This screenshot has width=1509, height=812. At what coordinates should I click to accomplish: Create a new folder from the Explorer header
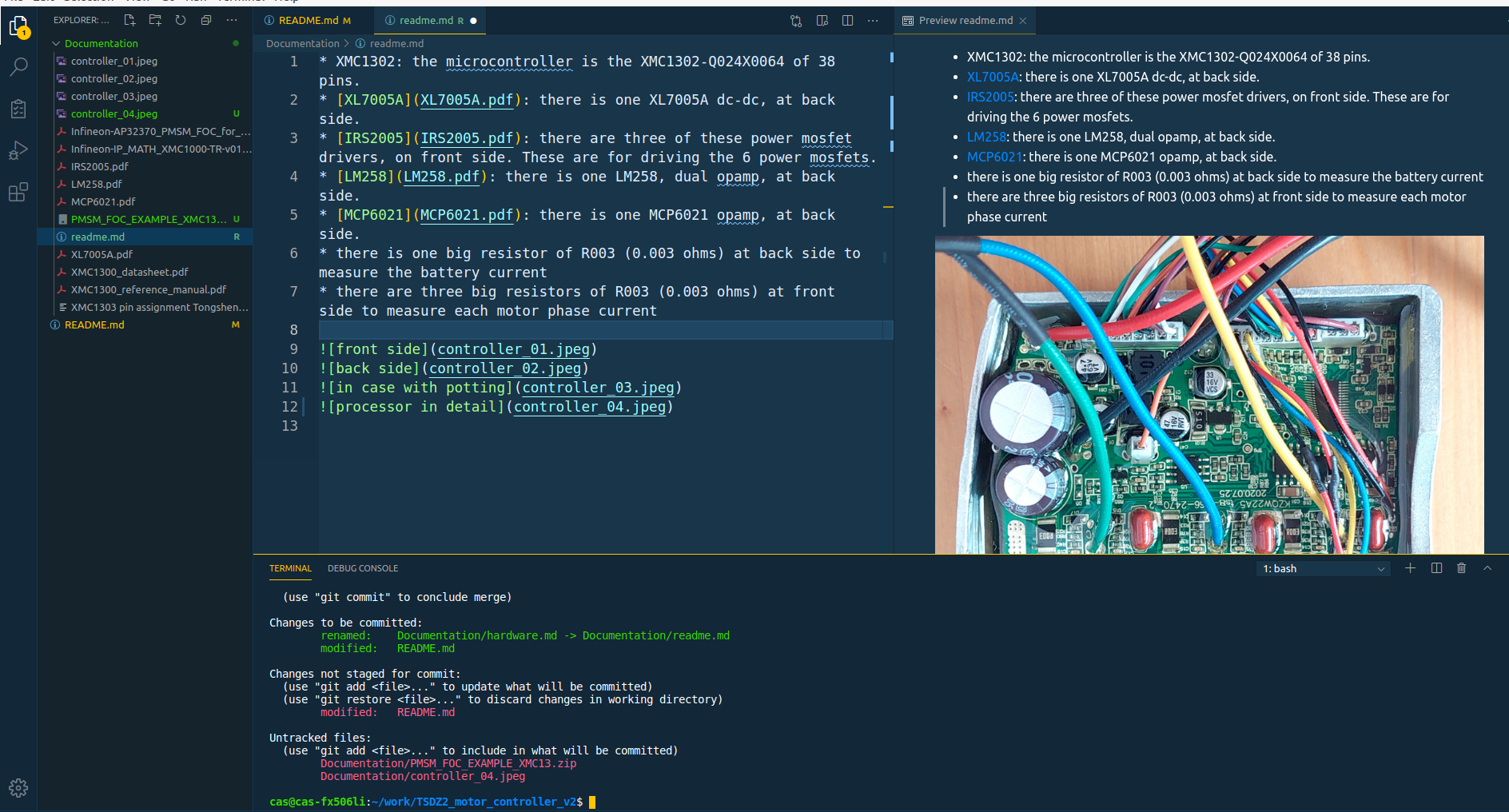coord(155,20)
